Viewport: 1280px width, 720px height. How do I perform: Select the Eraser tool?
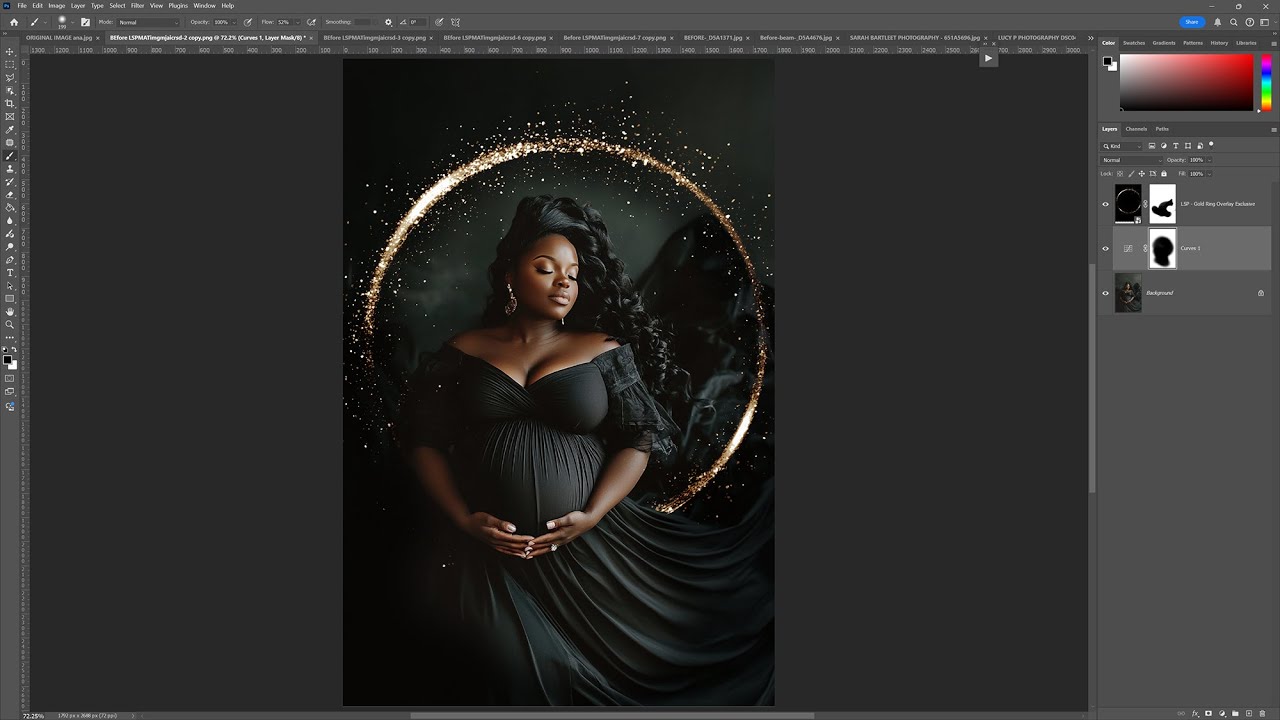pos(10,195)
